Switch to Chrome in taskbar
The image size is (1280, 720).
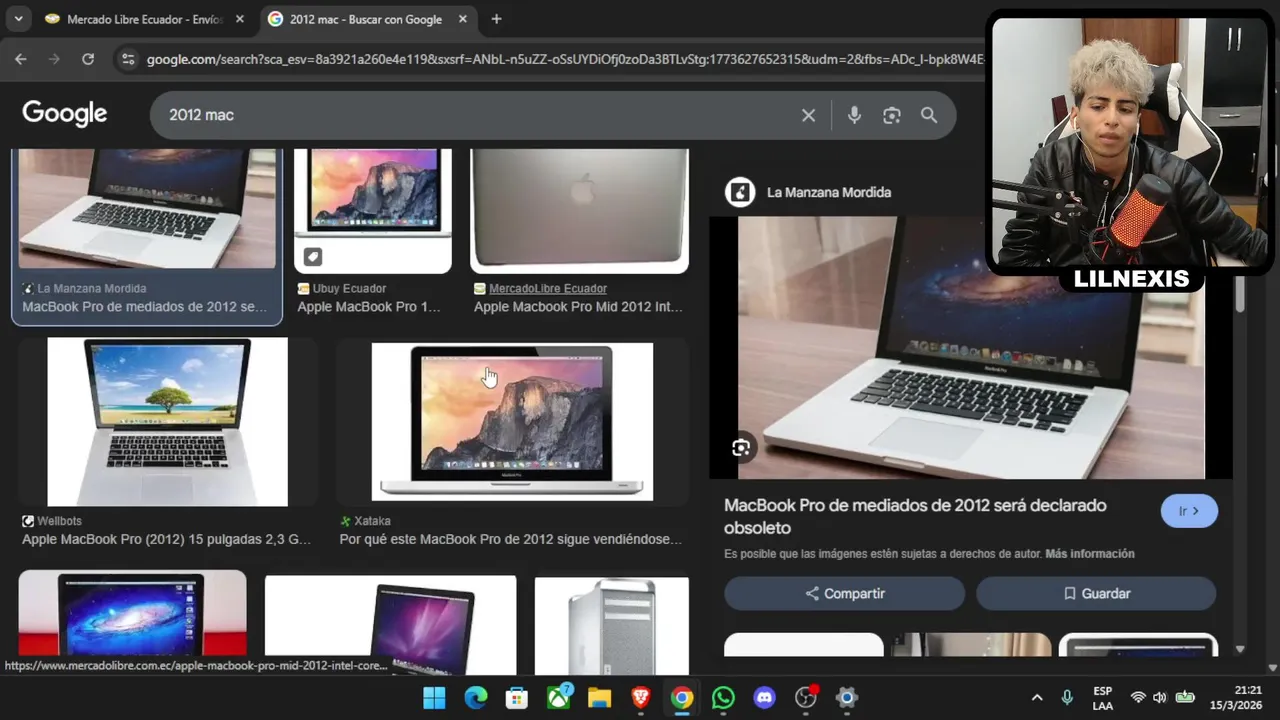(x=682, y=697)
